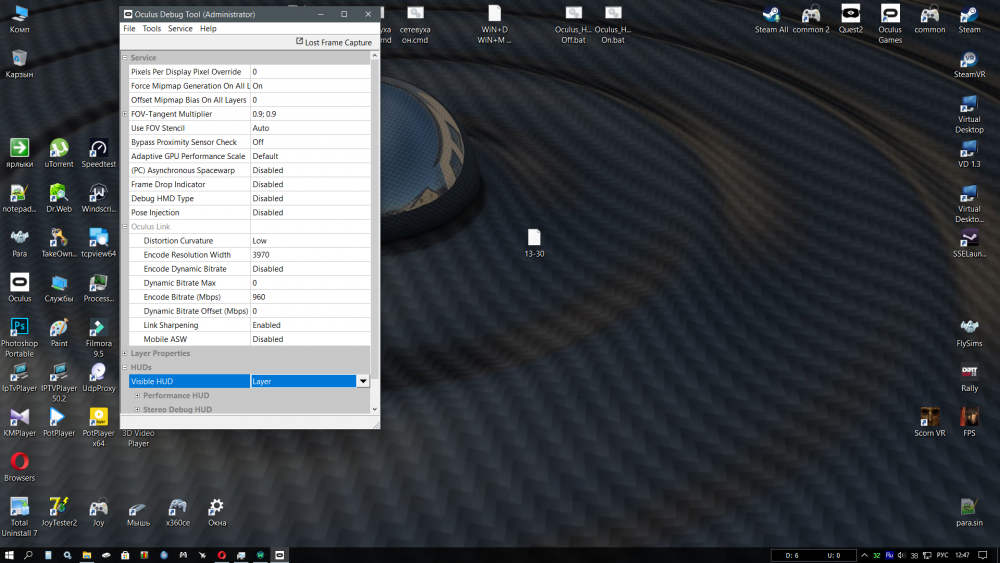Click the Lost Frame Capture button
The width and height of the screenshot is (1000, 563).
pyautogui.click(x=334, y=43)
